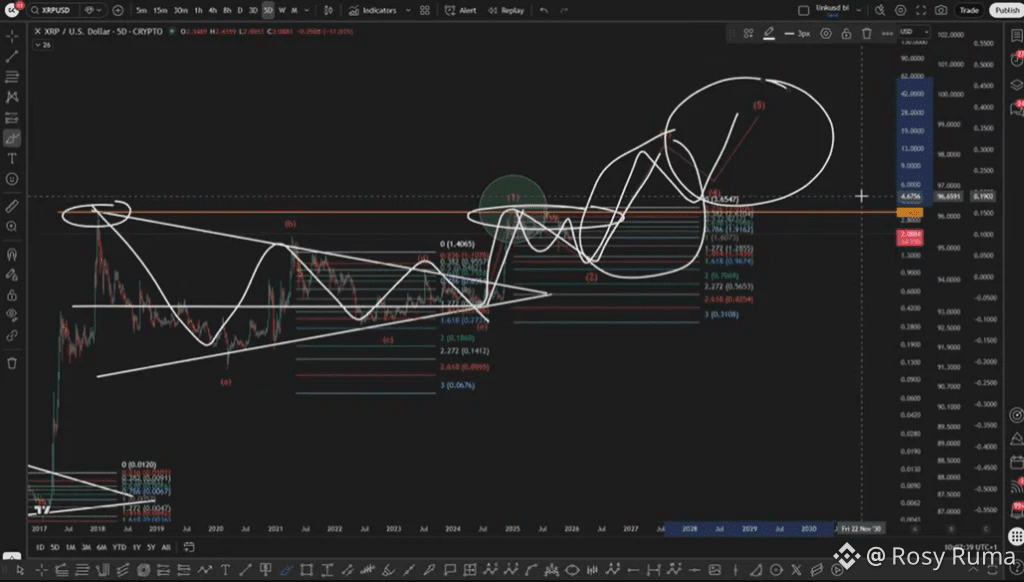
Task: Select the 15m timeframe
Action: 160,10
